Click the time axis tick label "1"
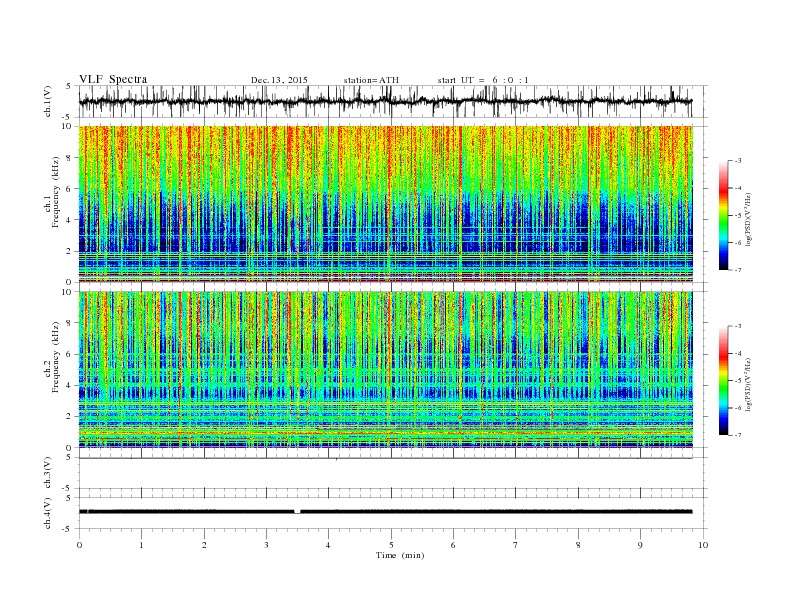The image size is (792, 612). pos(141,545)
